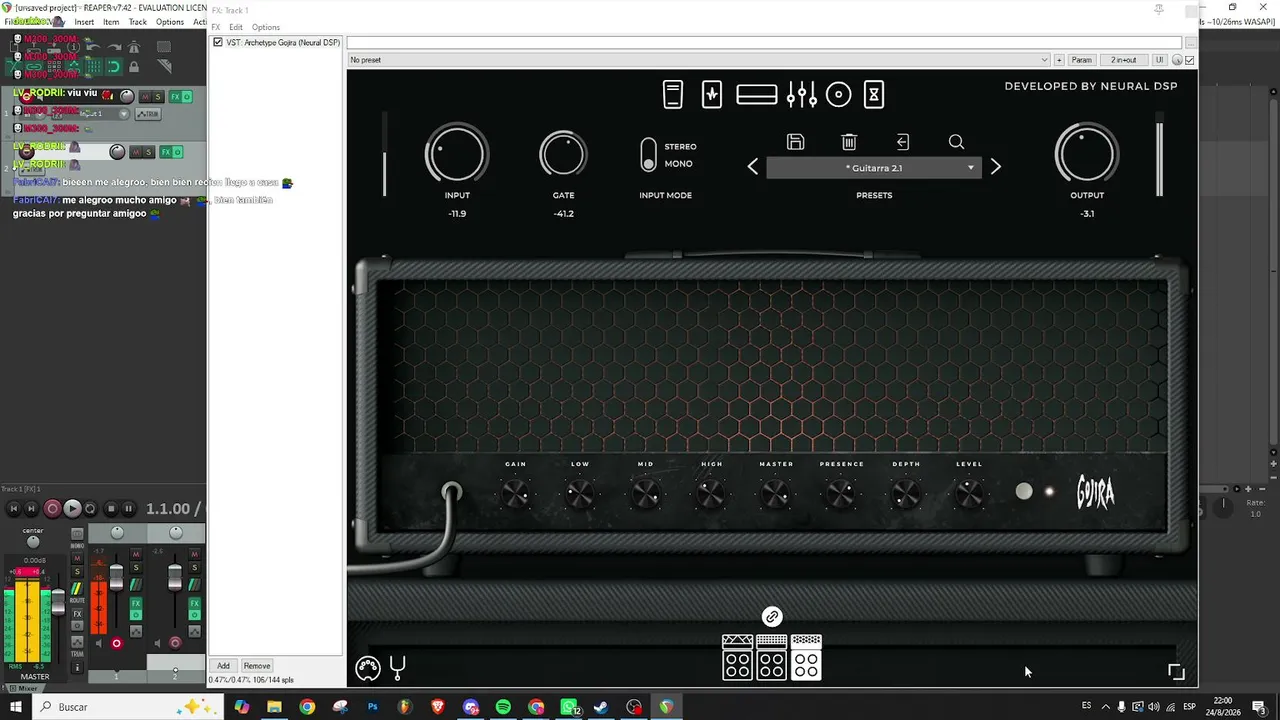Open the FX menu in the FX window
1280x720 pixels.
[215, 27]
